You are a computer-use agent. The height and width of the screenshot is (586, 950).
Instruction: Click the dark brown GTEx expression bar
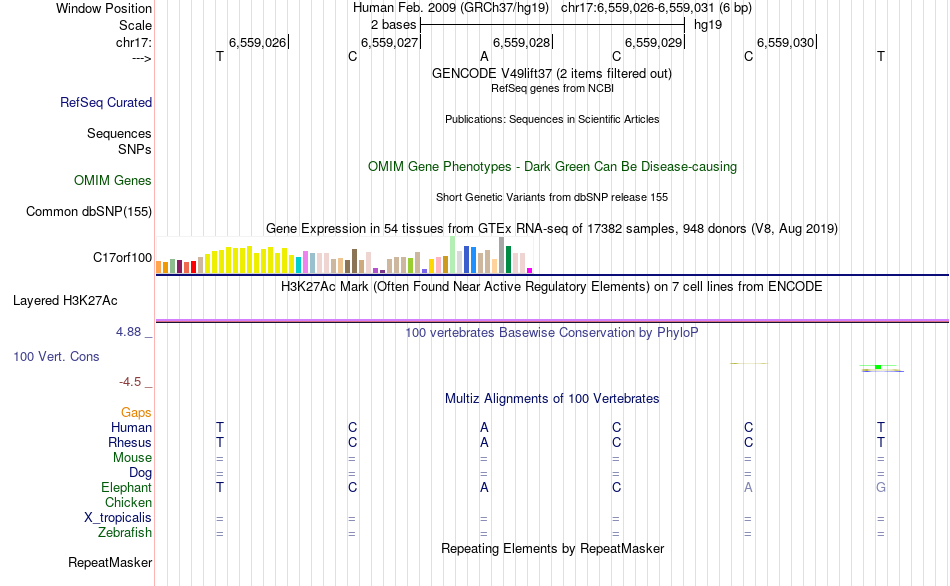coord(355,261)
